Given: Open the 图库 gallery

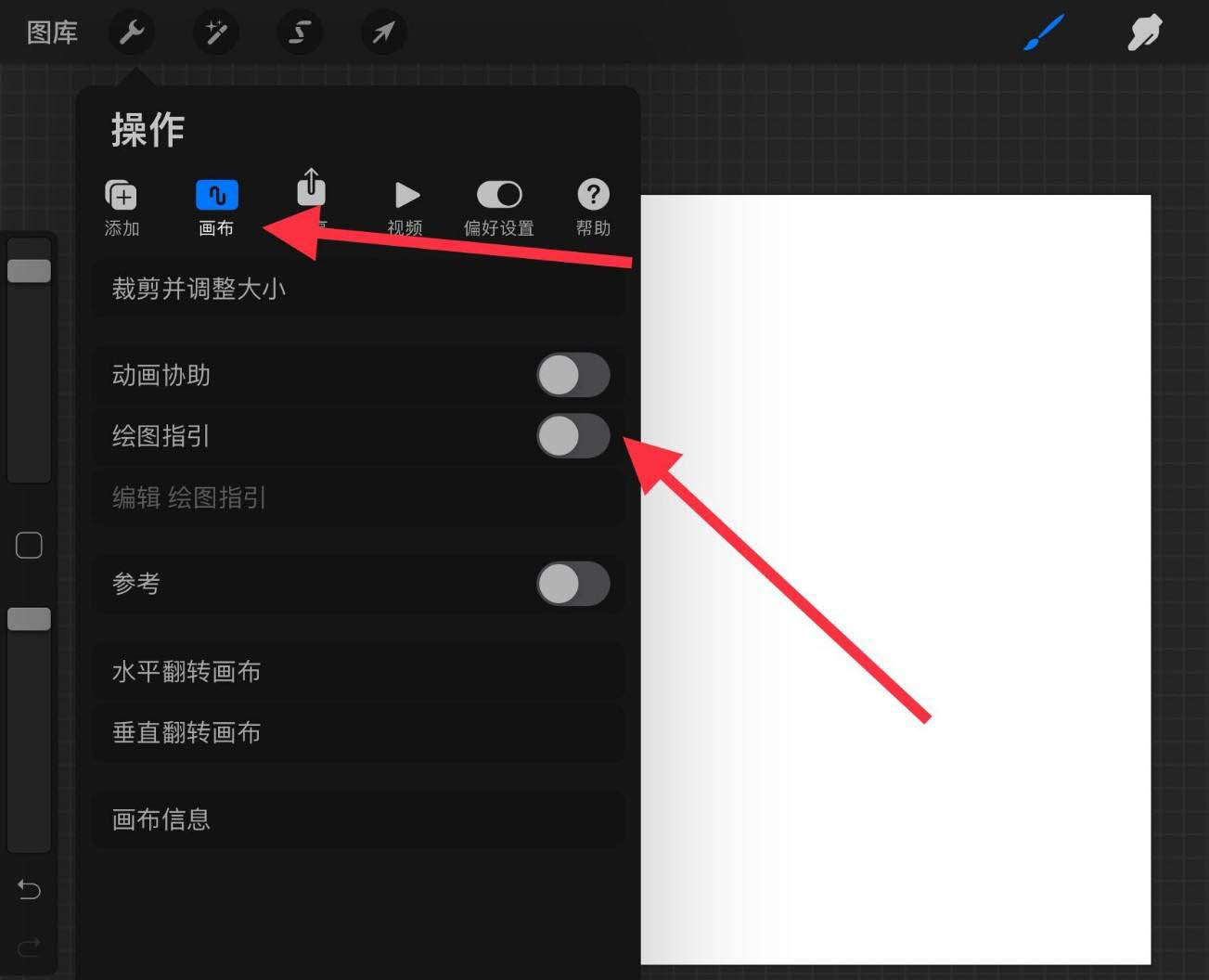Looking at the screenshot, I should [x=52, y=33].
